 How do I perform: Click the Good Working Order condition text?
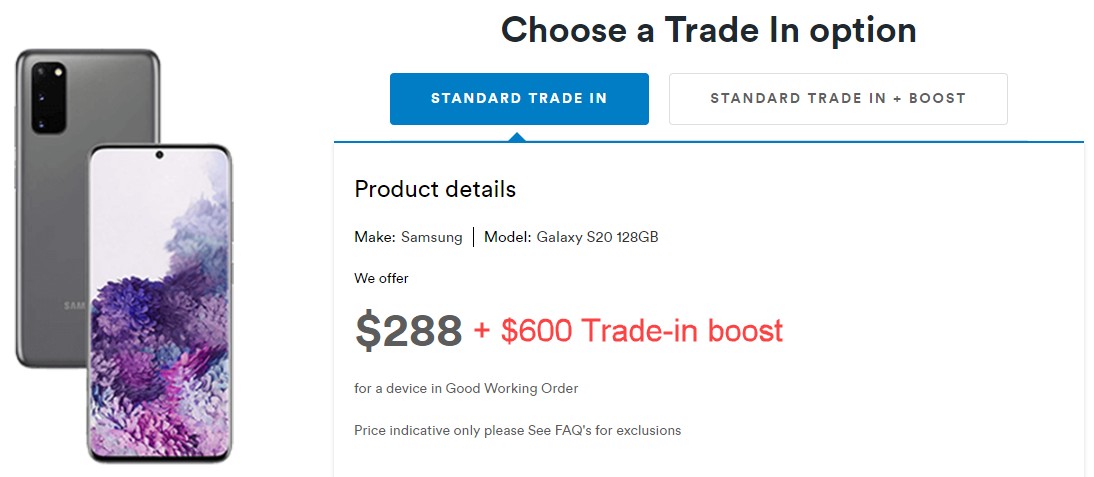[511, 388]
